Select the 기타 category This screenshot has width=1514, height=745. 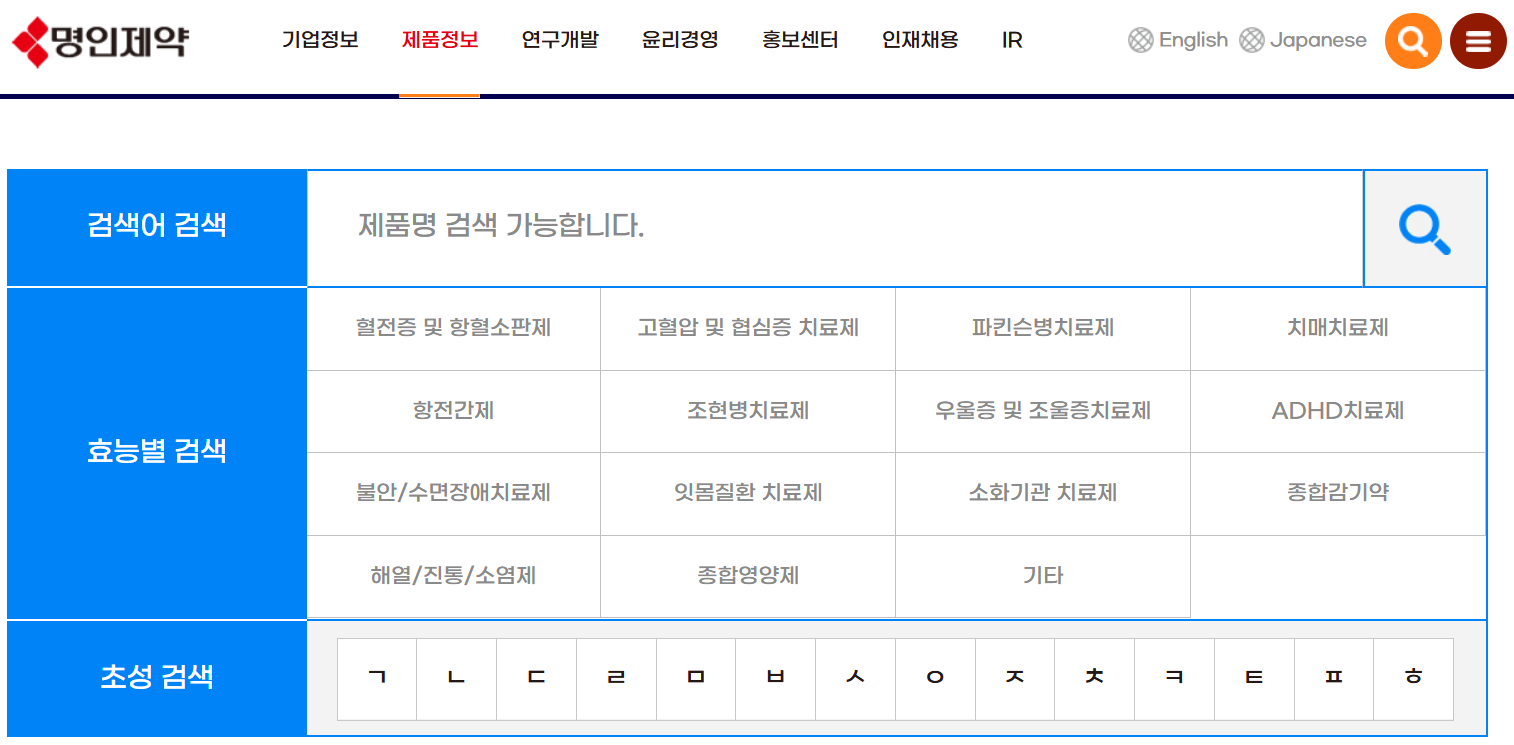tap(1042, 575)
